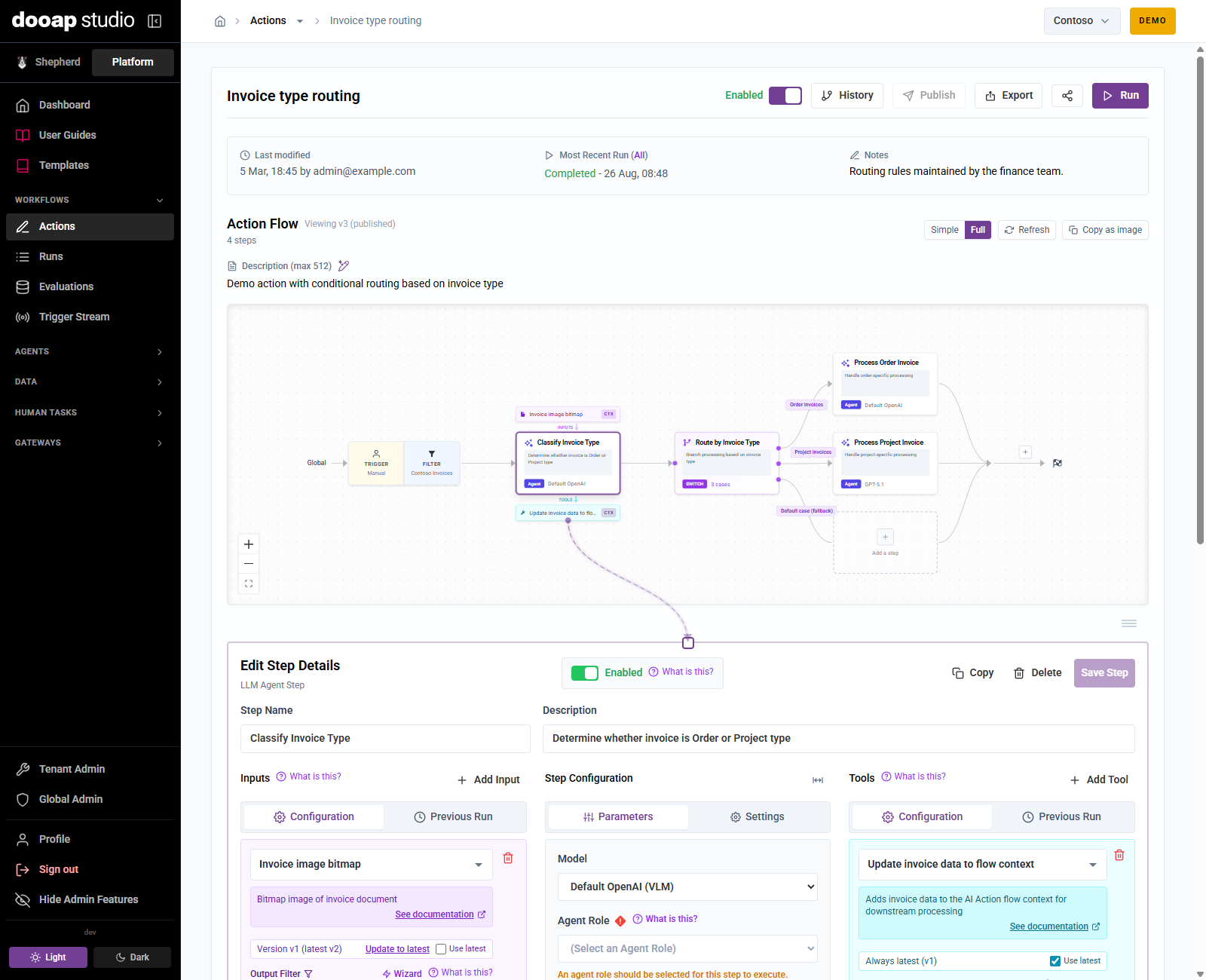Viewport: 1206px width, 980px height.
Task: Open the Contoso tenant dropdown
Action: (x=1082, y=21)
